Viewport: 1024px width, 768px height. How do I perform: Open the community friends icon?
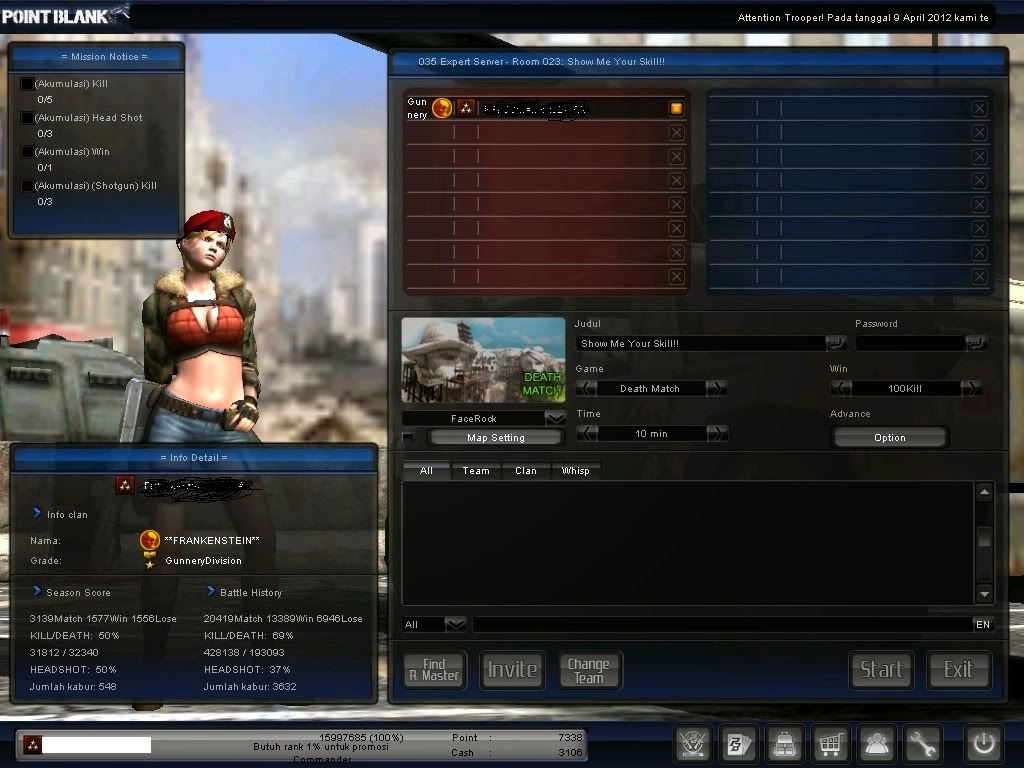[x=876, y=743]
